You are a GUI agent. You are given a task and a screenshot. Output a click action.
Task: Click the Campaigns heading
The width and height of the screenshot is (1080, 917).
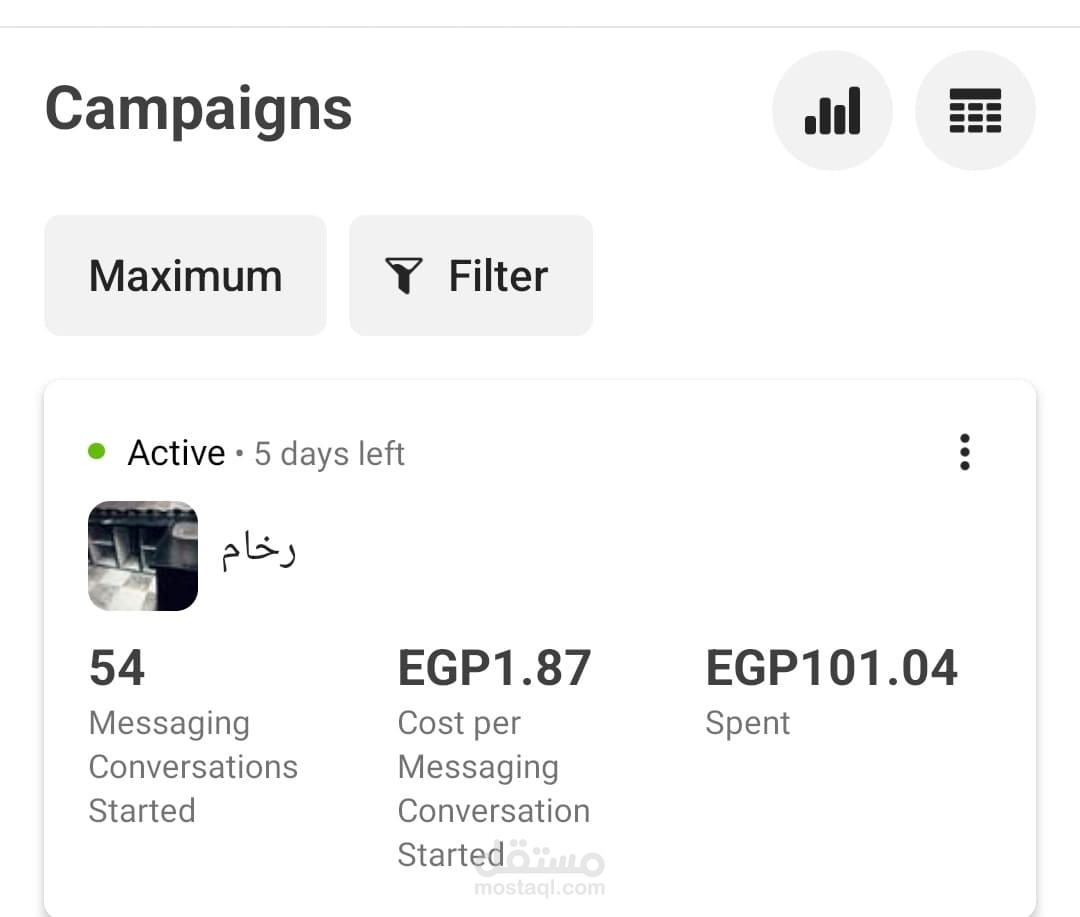pyautogui.click(x=198, y=109)
